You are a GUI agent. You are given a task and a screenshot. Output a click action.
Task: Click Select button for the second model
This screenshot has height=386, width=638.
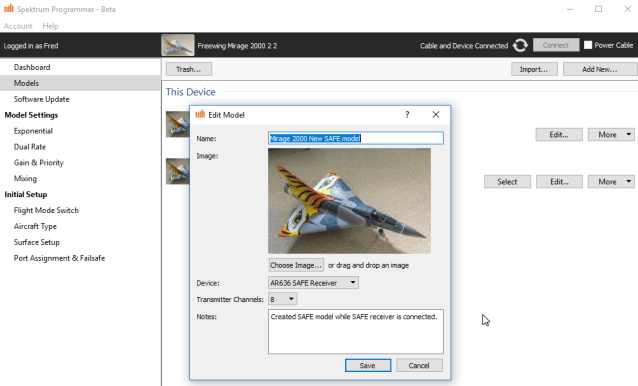507,182
